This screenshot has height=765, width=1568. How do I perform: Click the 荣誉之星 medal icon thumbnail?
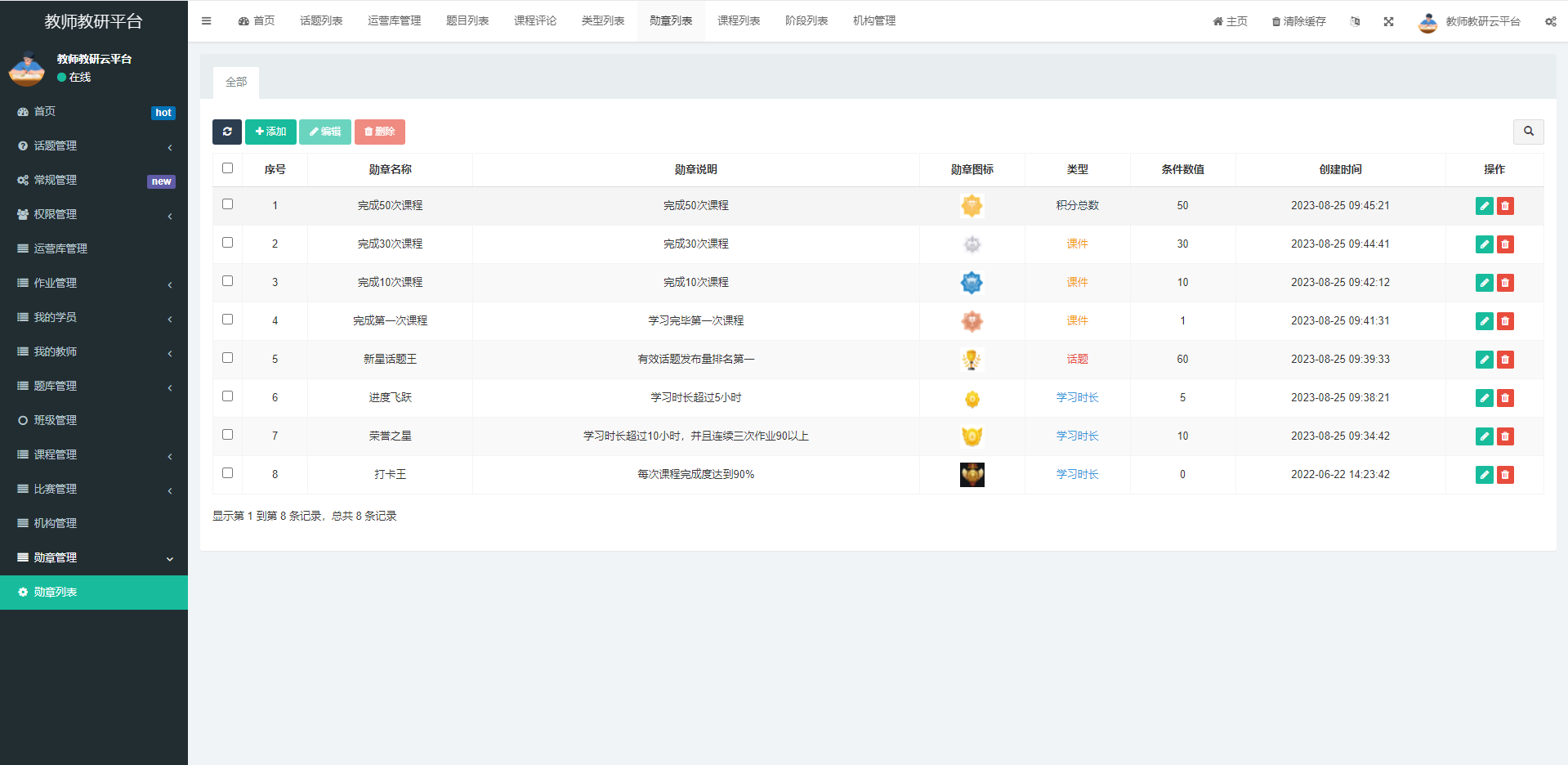coord(972,436)
